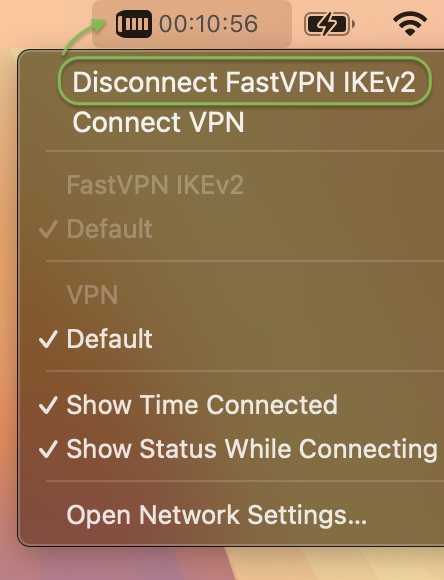Click the green arrow annotation
444x580 pixels.
[x=84, y=35]
